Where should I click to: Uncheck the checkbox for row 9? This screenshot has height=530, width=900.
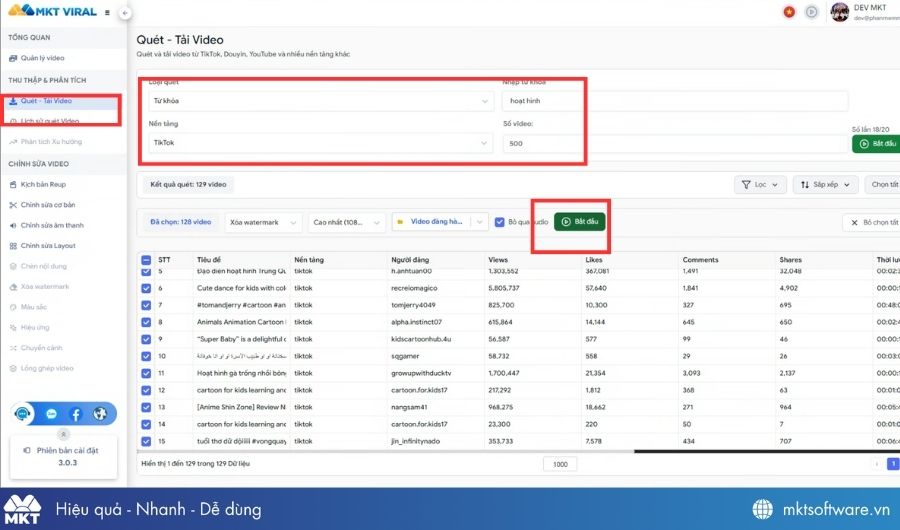[146, 339]
